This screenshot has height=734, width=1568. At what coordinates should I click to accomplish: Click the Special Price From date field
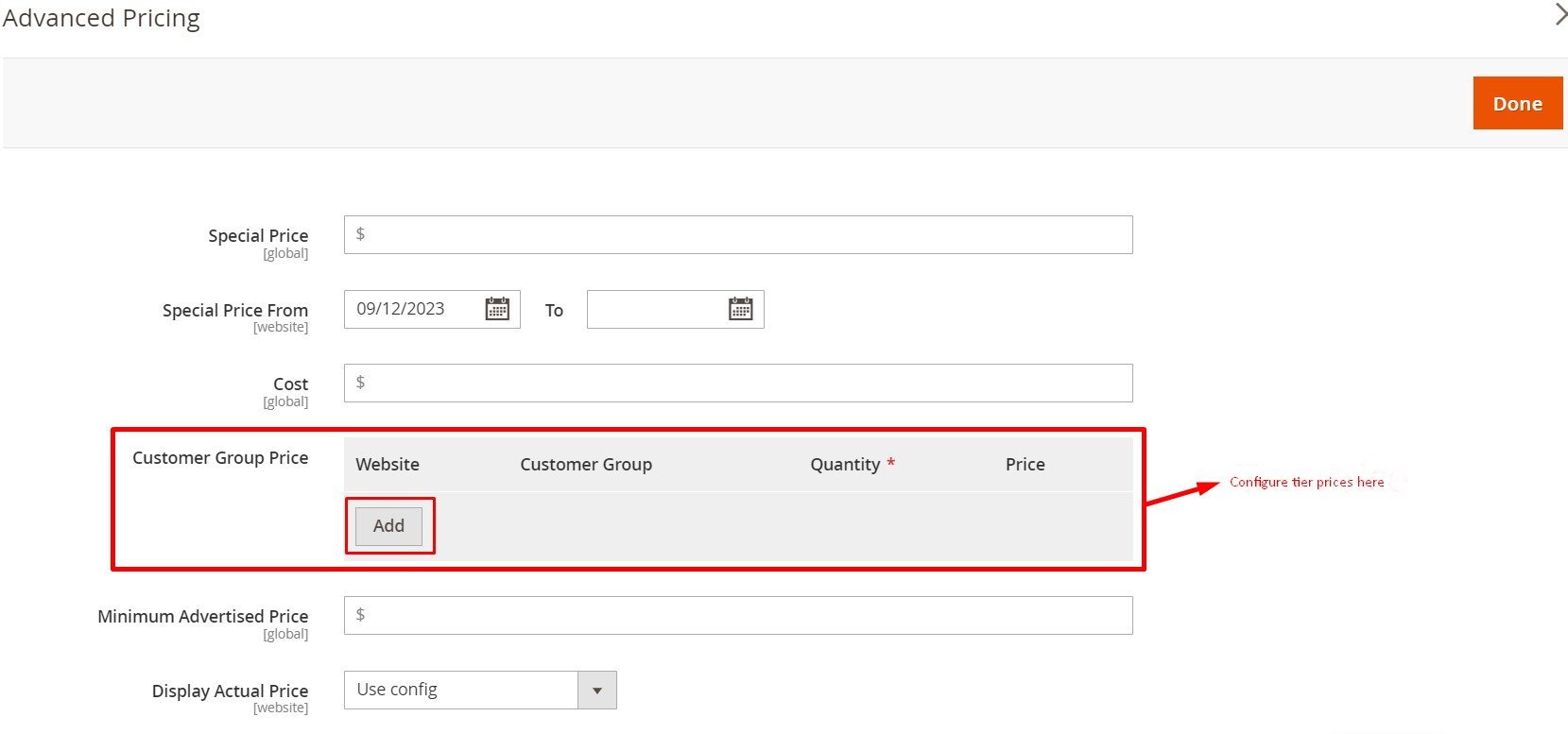[x=432, y=309]
